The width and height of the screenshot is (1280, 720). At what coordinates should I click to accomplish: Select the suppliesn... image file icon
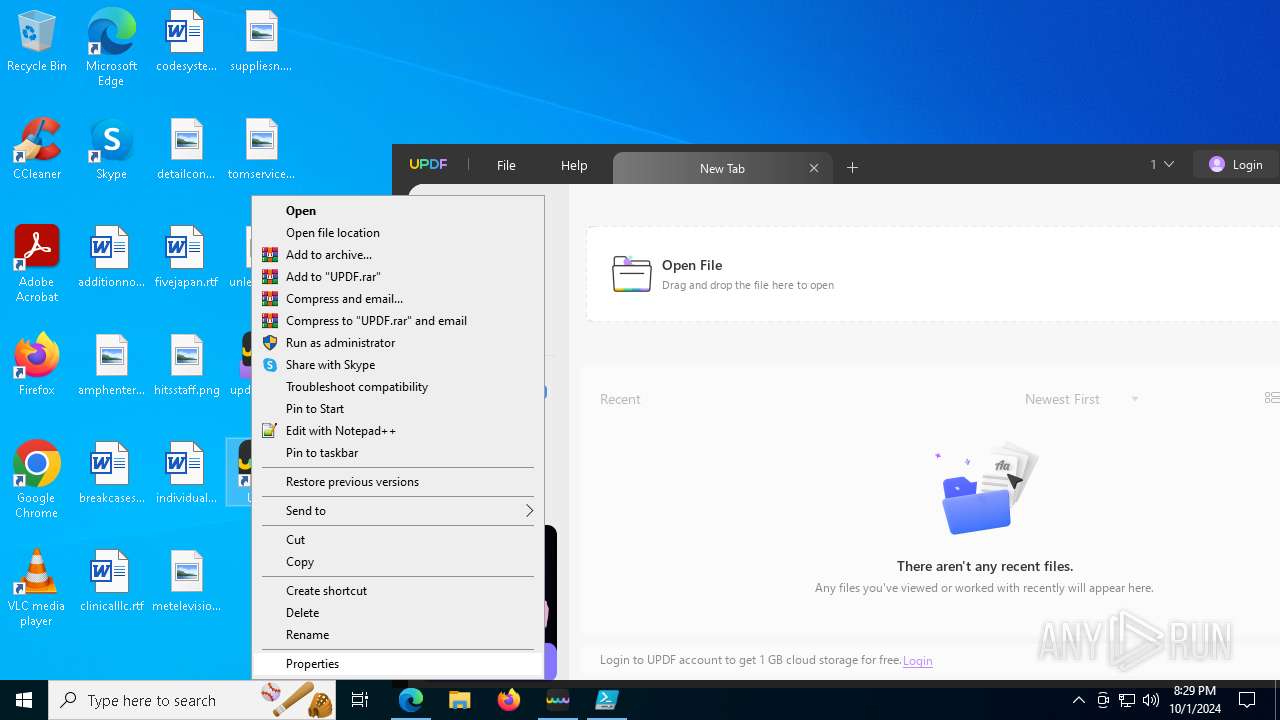point(261,42)
